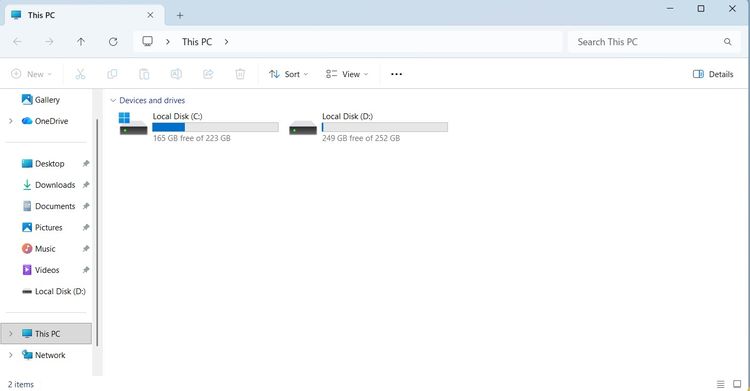The height and width of the screenshot is (391, 750).
Task: Click the Copy toolbar icon
Action: click(x=112, y=74)
